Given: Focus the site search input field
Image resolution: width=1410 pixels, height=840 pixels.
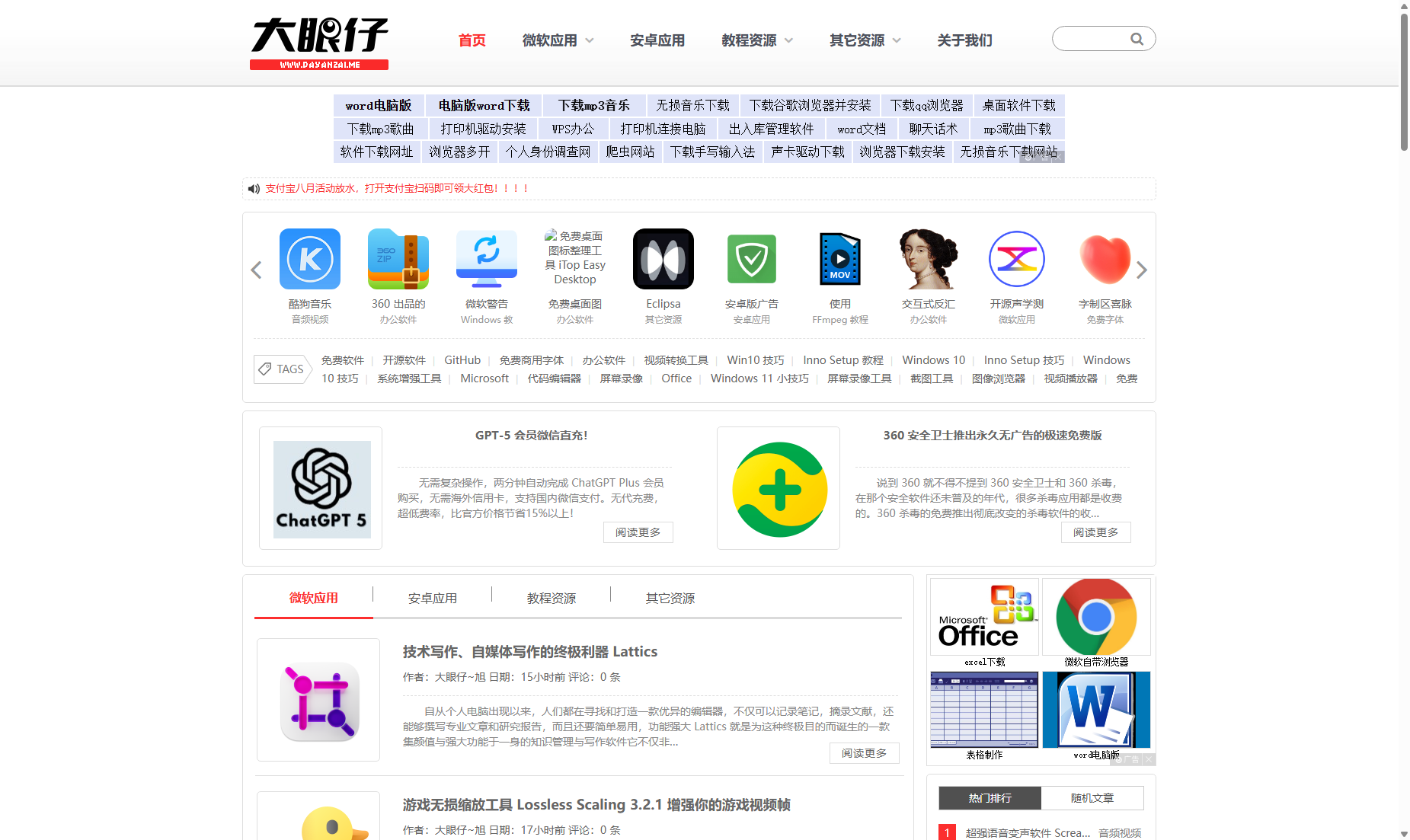Looking at the screenshot, I should tap(1094, 39).
